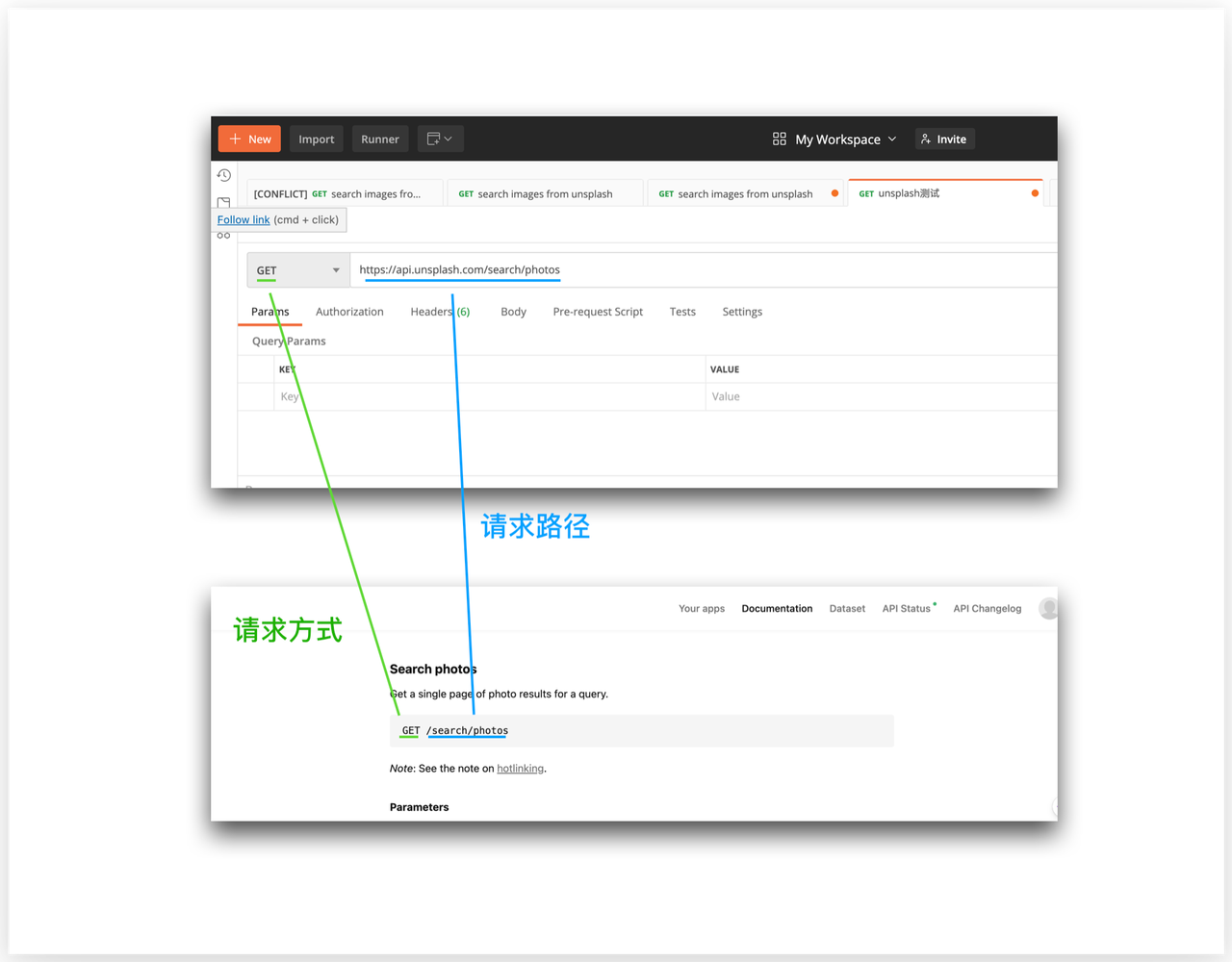This screenshot has width=1232, height=962.
Task: Open the Headers (6) tab
Action: (x=440, y=312)
